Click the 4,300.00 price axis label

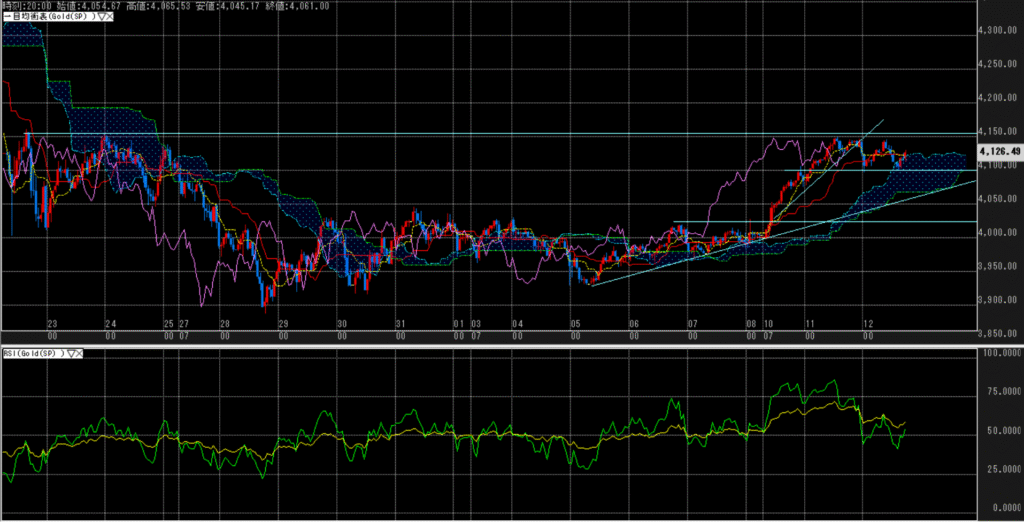pos(1000,31)
